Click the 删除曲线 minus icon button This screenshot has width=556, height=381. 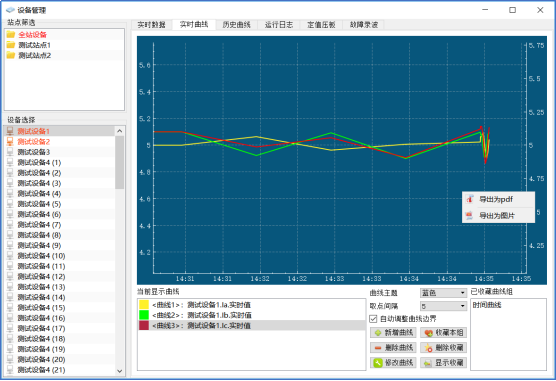coord(393,348)
